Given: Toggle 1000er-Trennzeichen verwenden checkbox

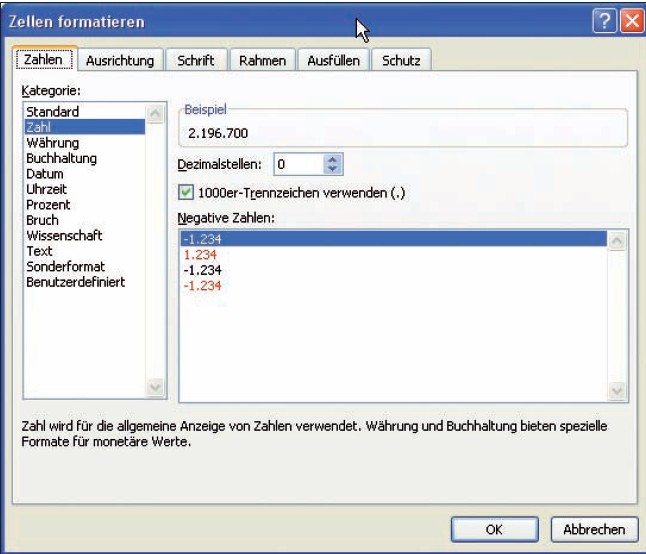Looking at the screenshot, I should click(186, 192).
